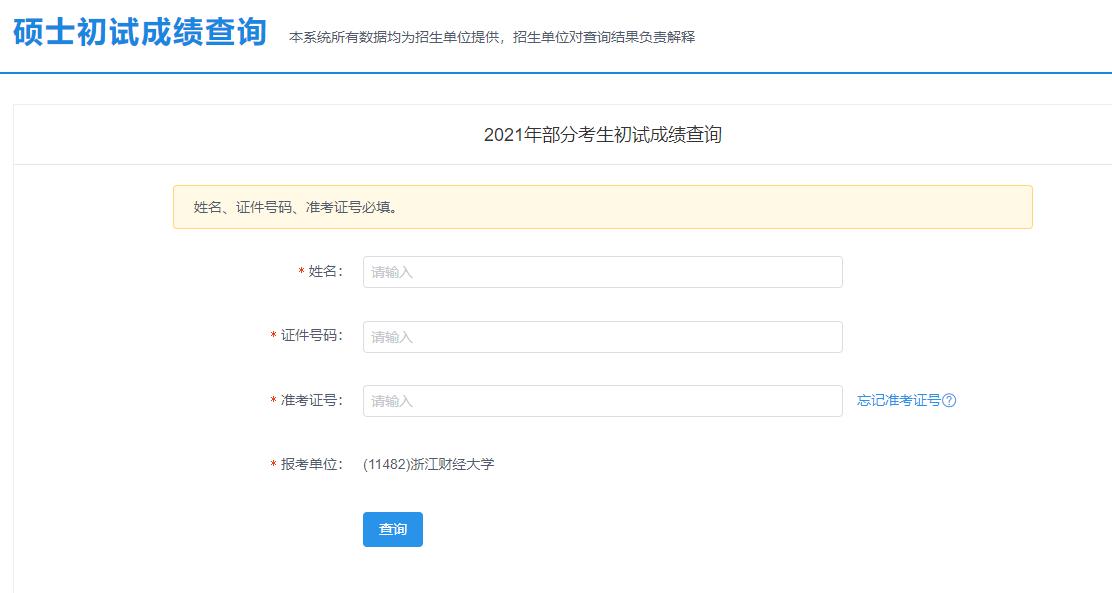The width and height of the screenshot is (1112, 593).
Task: Click the red asterisk beside 准考证号
Action: coord(273,401)
